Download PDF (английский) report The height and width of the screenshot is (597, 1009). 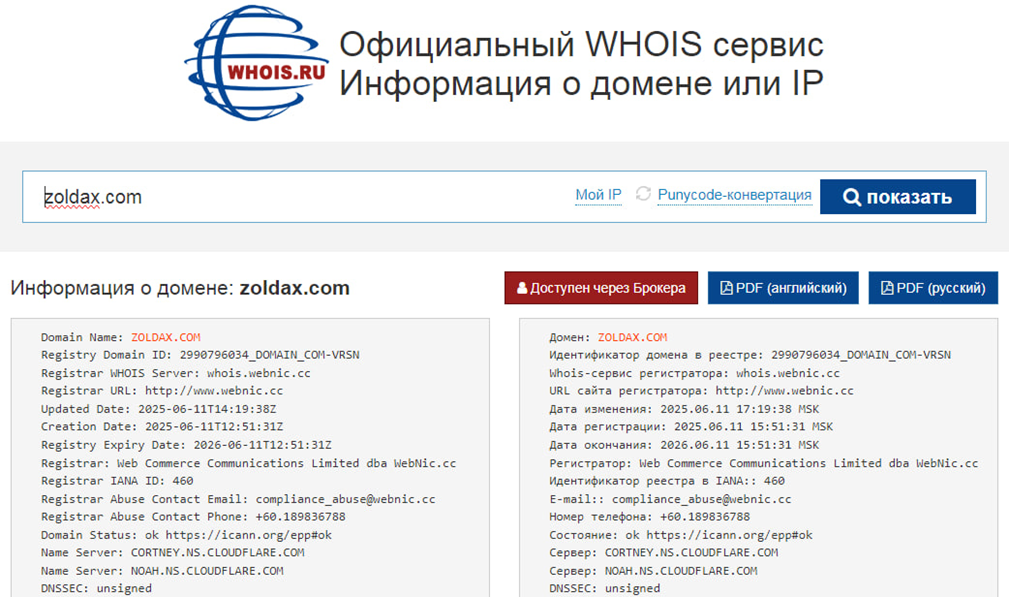783,288
